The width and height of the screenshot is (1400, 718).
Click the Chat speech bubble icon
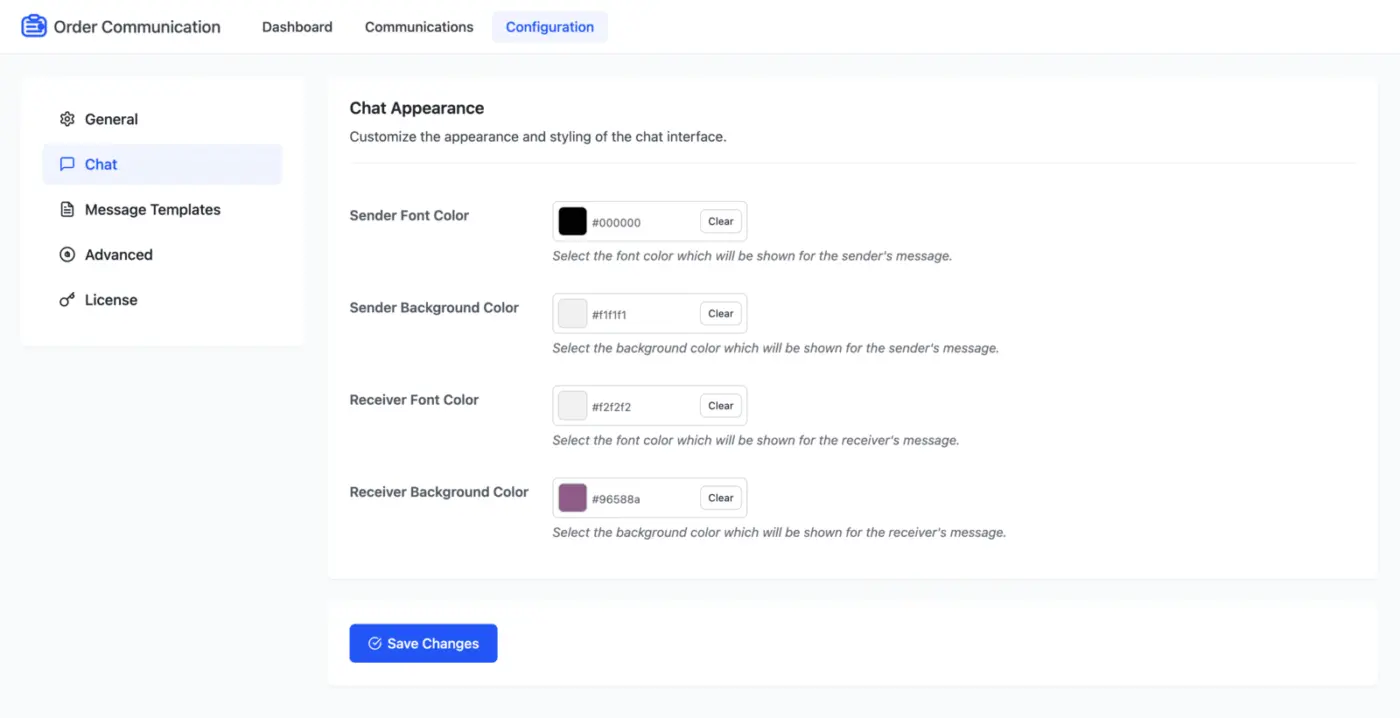pyautogui.click(x=66, y=164)
